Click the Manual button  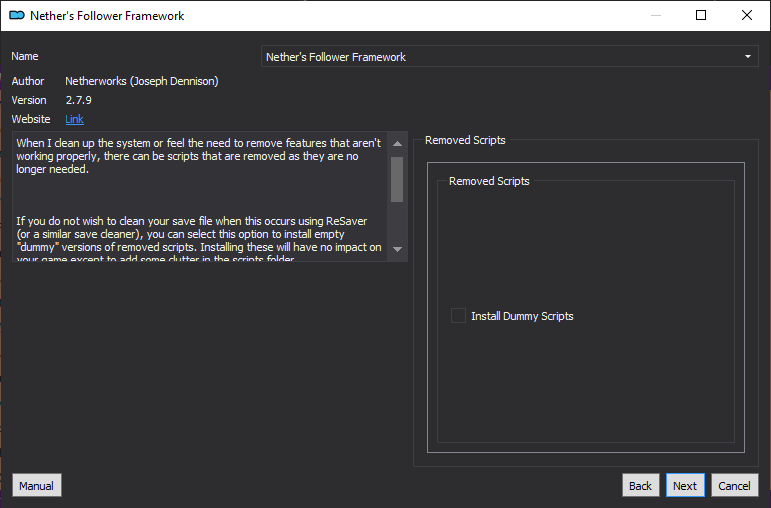(x=36, y=485)
